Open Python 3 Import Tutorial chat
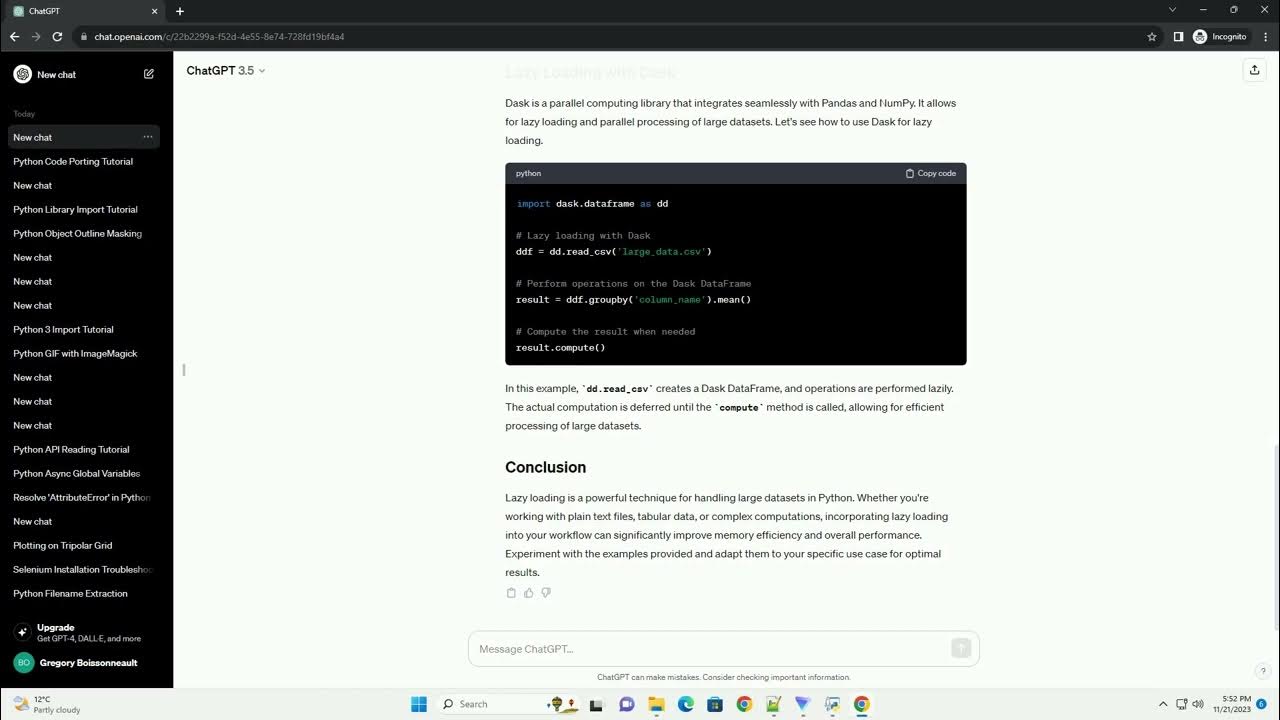Image resolution: width=1280 pixels, height=720 pixels. point(84,329)
